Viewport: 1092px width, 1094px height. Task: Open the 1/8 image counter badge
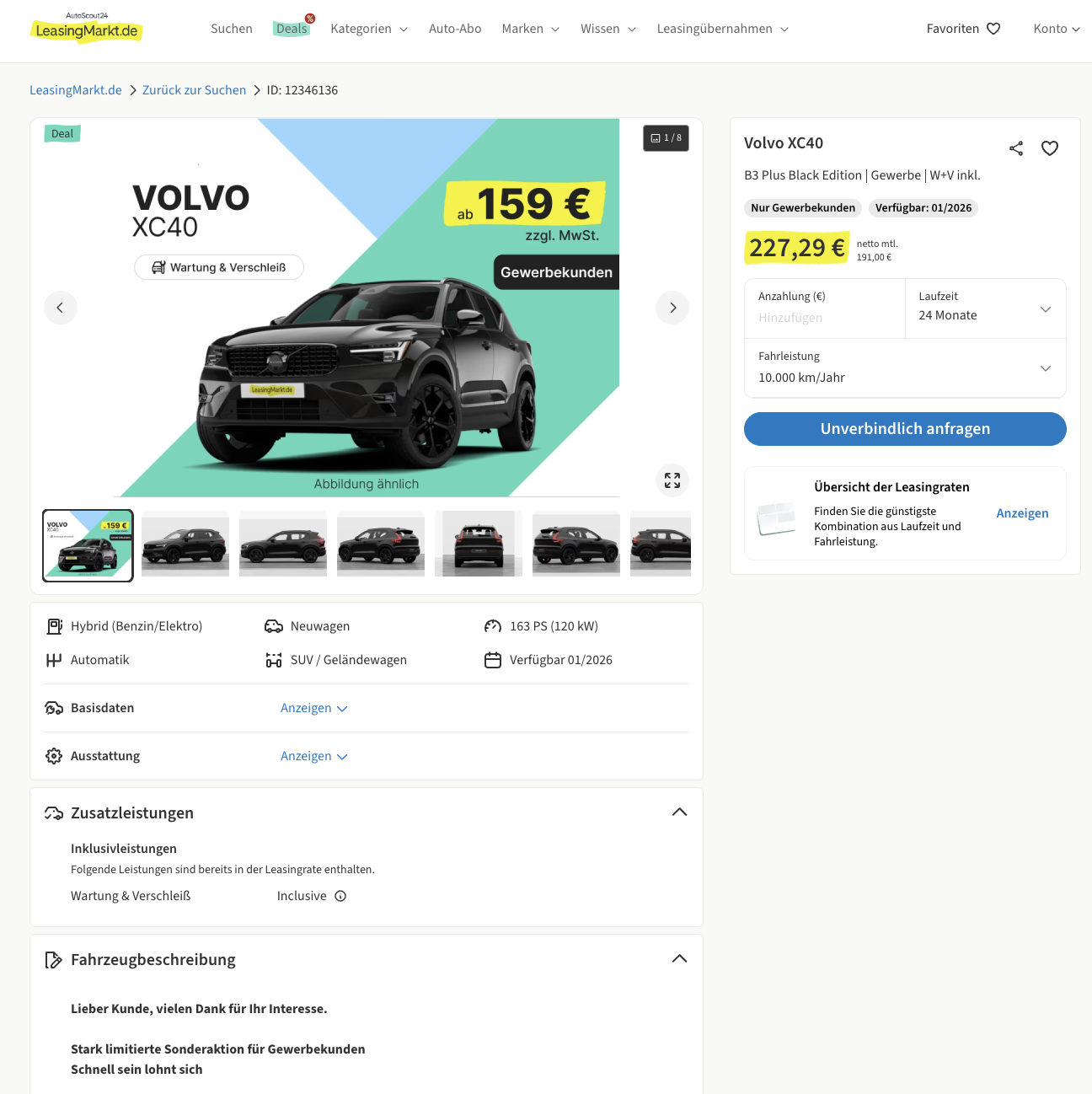666,138
